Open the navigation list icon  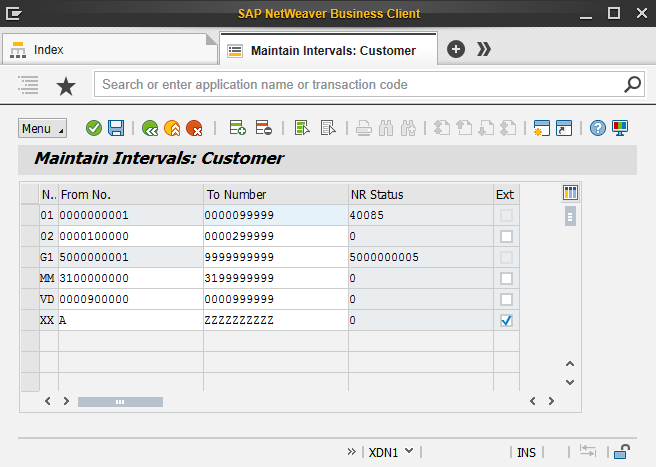pyautogui.click(x=28, y=85)
